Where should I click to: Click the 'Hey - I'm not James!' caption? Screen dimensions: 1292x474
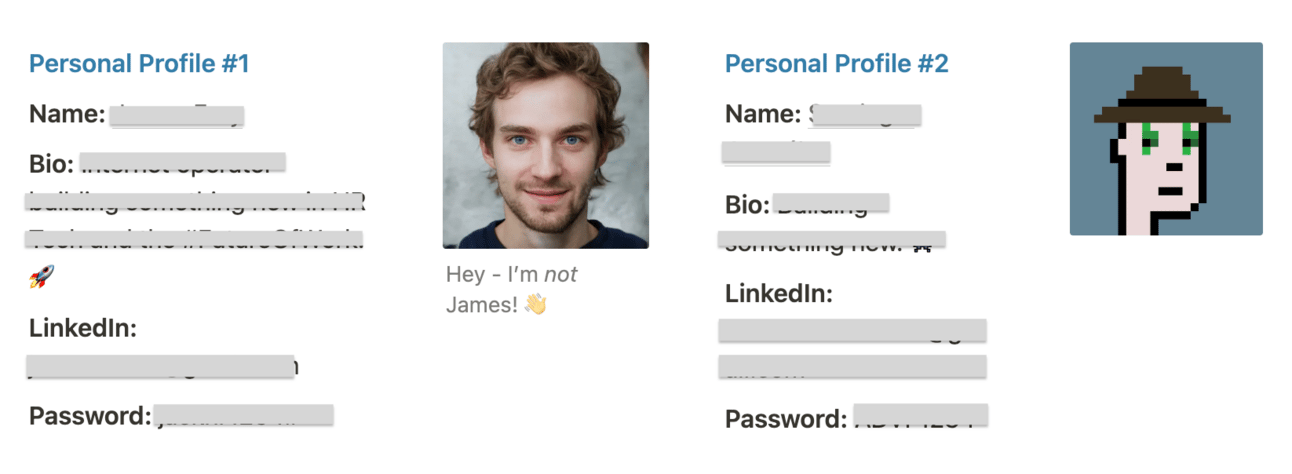pos(512,289)
